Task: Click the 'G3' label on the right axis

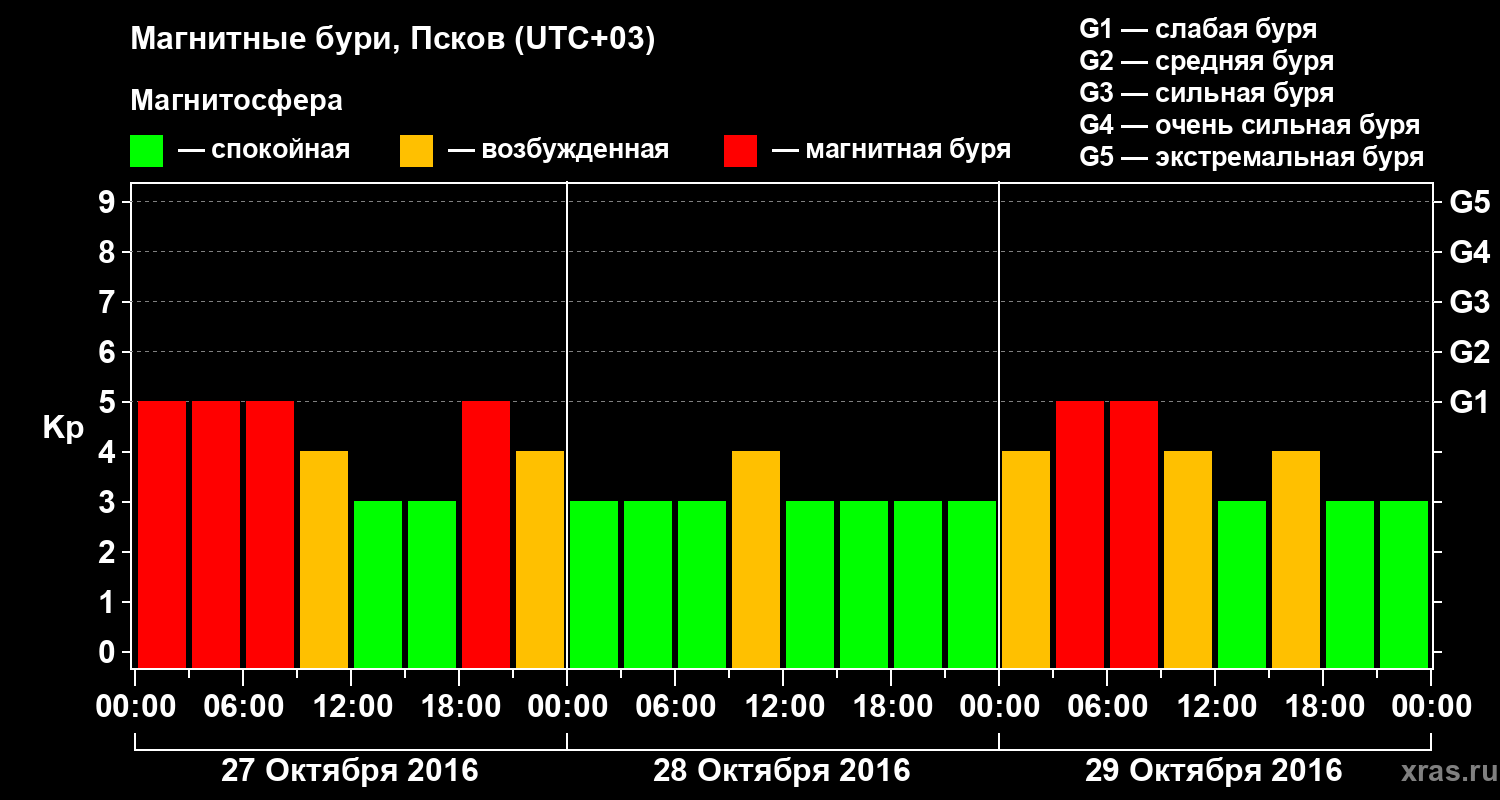Action: click(1469, 302)
